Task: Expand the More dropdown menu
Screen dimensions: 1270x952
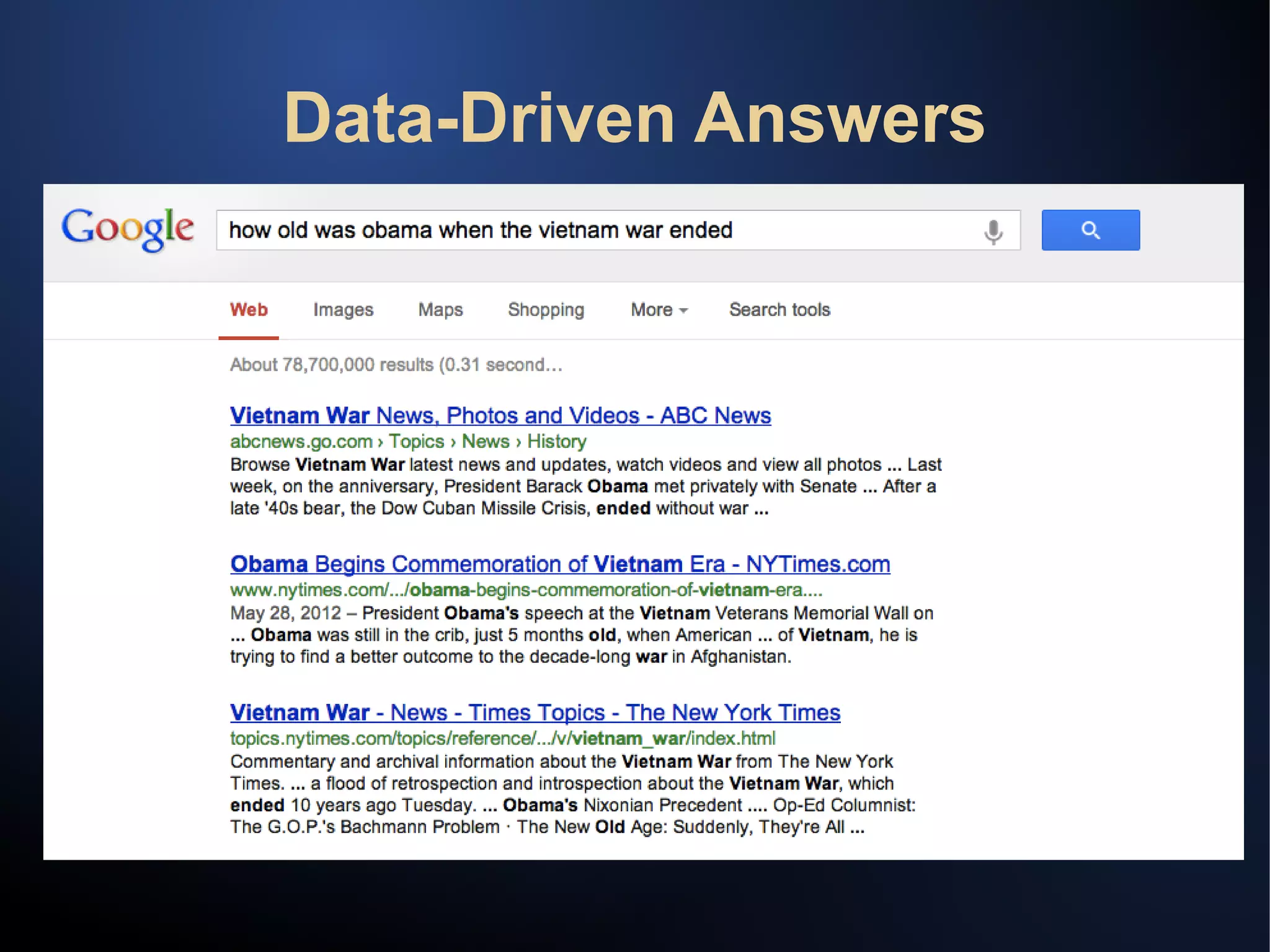Action: (659, 309)
